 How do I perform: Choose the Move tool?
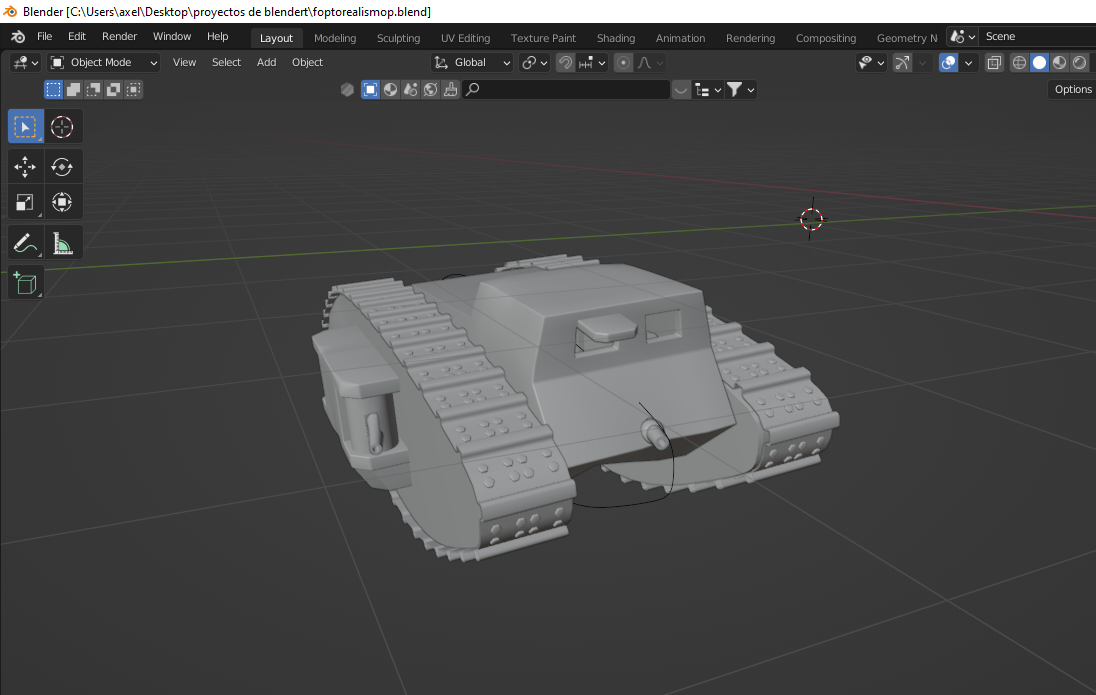pos(25,166)
